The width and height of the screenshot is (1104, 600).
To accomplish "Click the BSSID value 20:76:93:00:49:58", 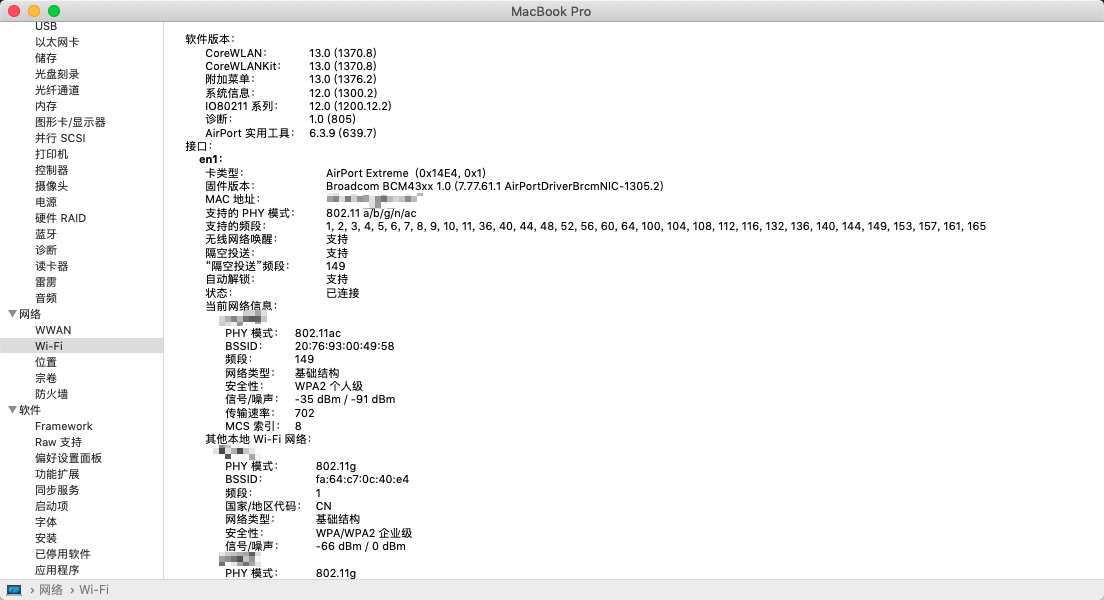I will [x=344, y=346].
